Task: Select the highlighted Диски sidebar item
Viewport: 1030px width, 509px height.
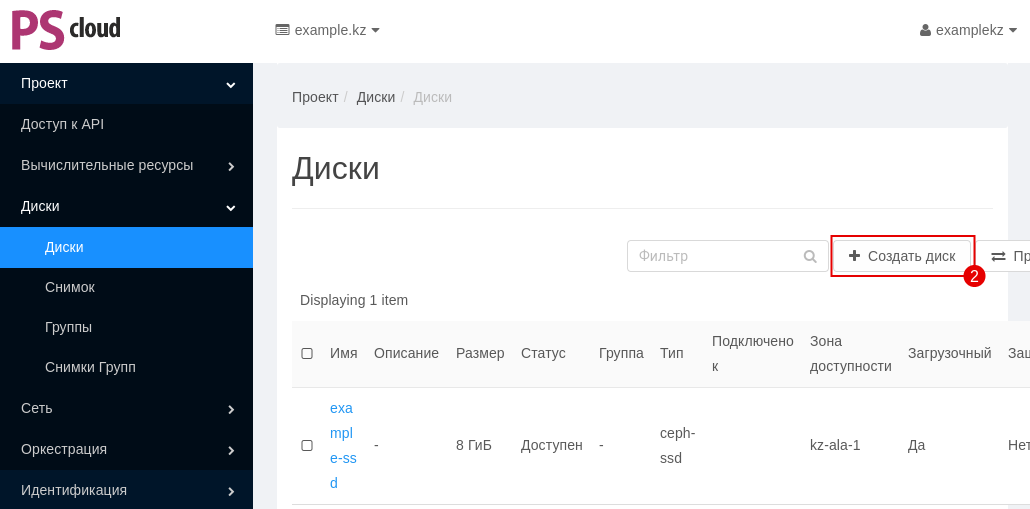Action: (x=126, y=248)
